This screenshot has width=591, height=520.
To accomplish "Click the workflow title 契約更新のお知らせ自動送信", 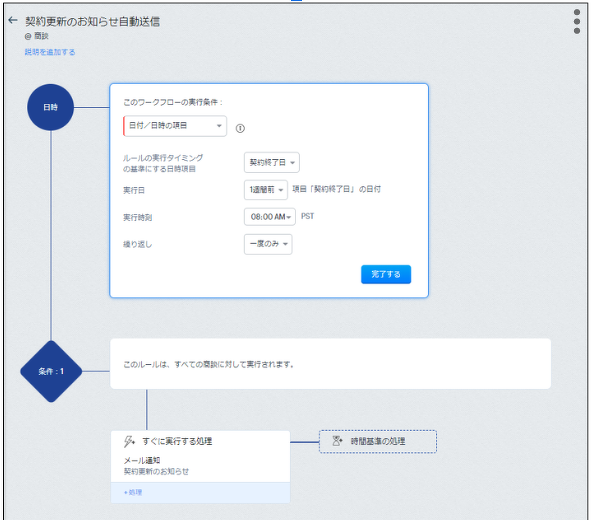I will tap(92, 21).
